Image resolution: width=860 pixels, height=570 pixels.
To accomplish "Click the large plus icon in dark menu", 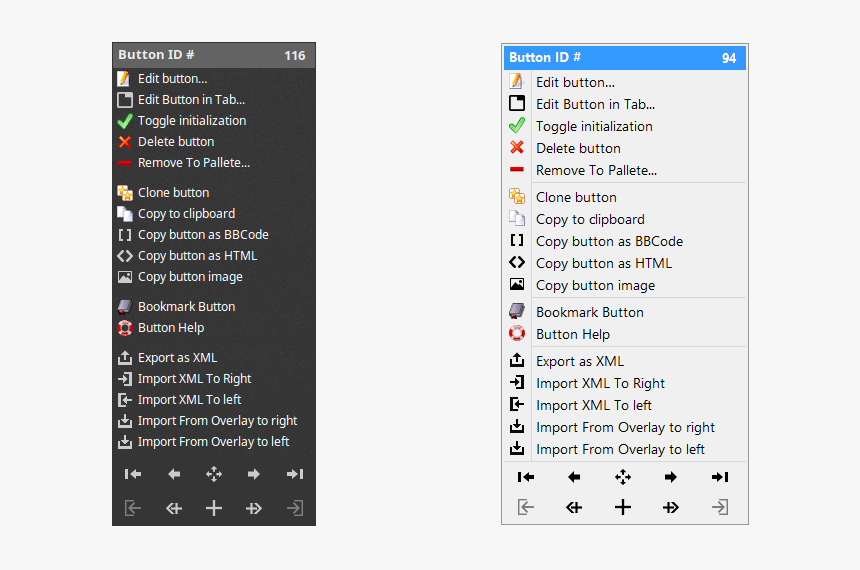I will 214,508.
